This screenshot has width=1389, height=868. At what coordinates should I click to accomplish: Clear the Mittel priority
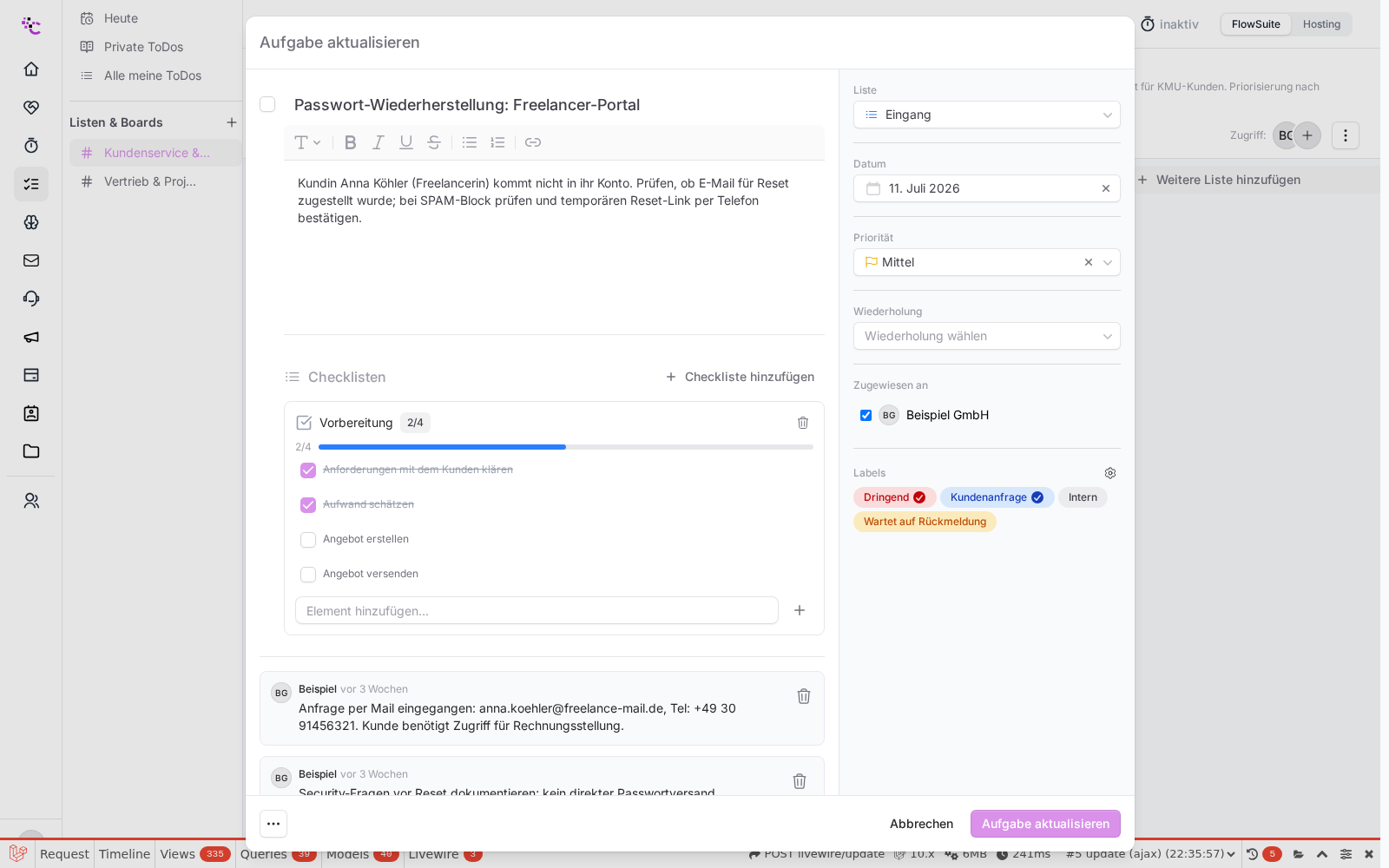pyautogui.click(x=1089, y=262)
